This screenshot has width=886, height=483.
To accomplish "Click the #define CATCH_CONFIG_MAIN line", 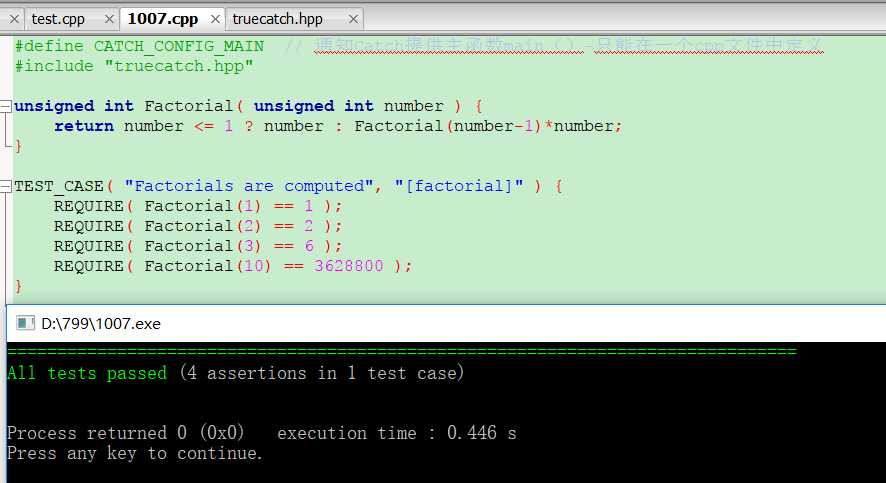I will (x=140, y=46).
